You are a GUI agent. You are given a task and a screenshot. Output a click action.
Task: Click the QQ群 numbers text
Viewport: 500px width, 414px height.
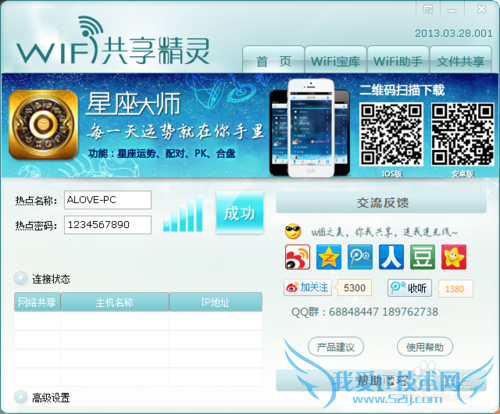[x=365, y=312]
